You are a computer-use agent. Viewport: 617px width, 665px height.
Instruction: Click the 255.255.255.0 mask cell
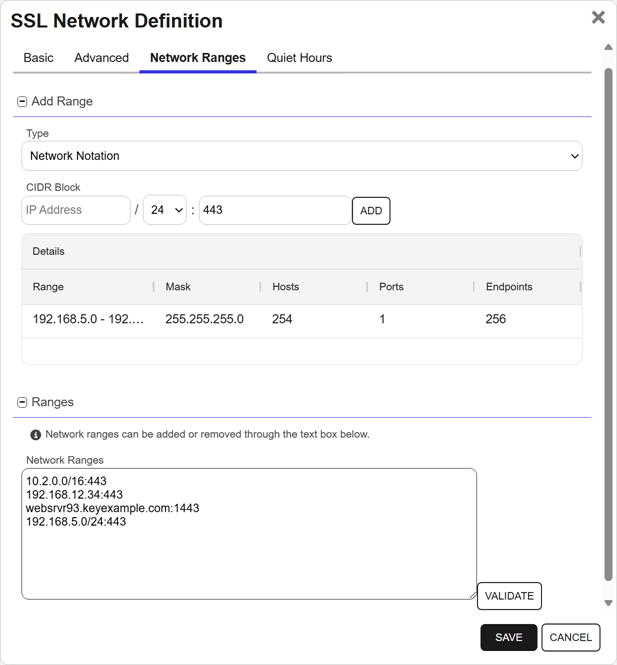(204, 319)
